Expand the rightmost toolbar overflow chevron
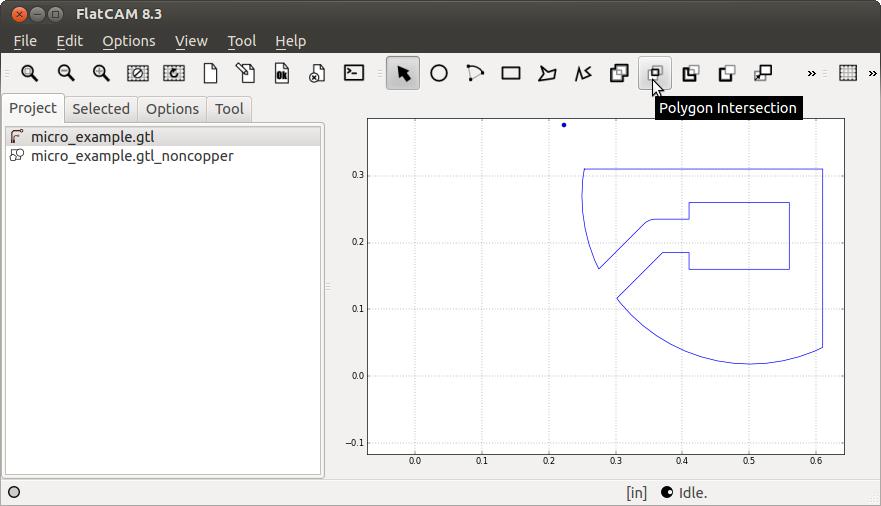This screenshot has height=506, width=881. [872, 73]
